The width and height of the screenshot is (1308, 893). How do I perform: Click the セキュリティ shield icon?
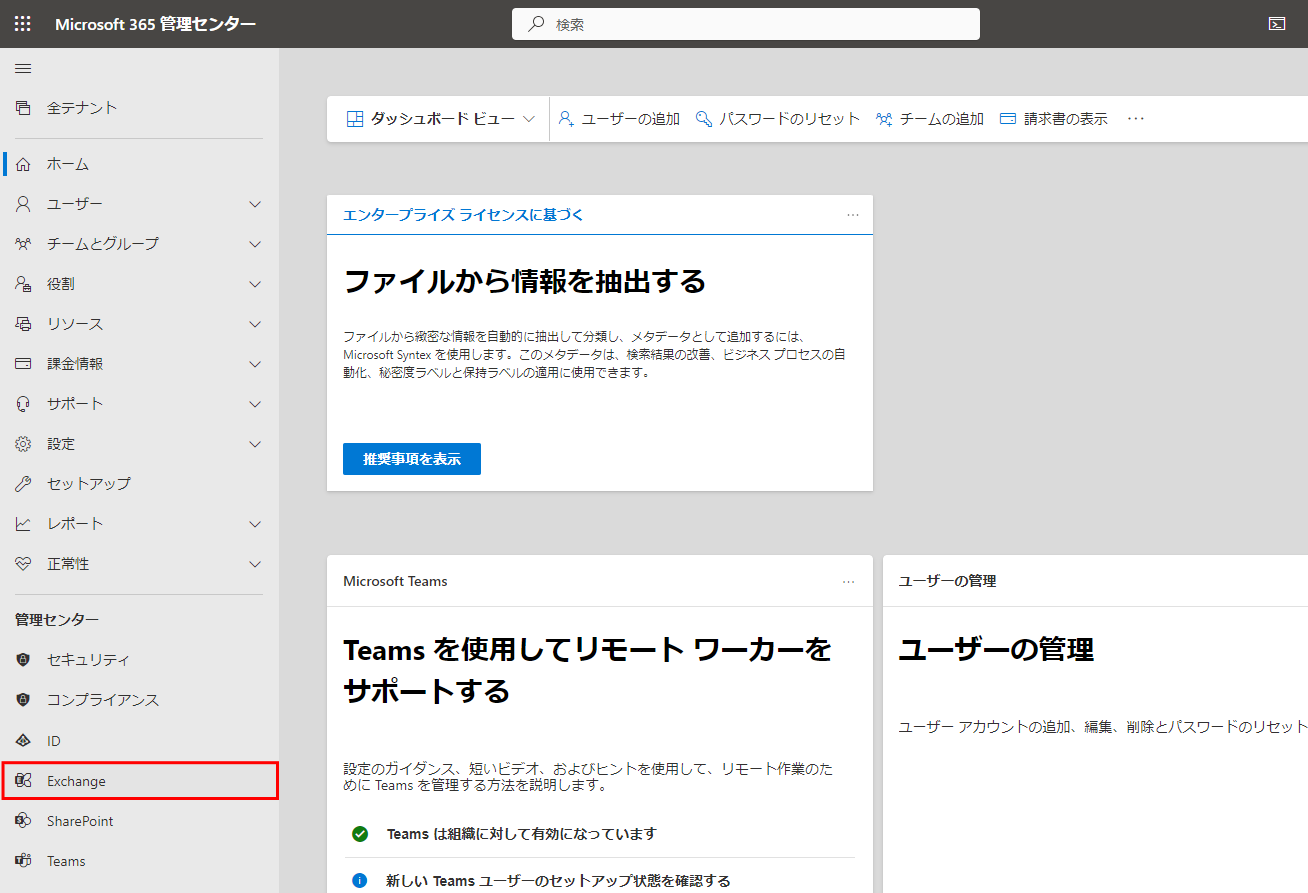(x=23, y=660)
